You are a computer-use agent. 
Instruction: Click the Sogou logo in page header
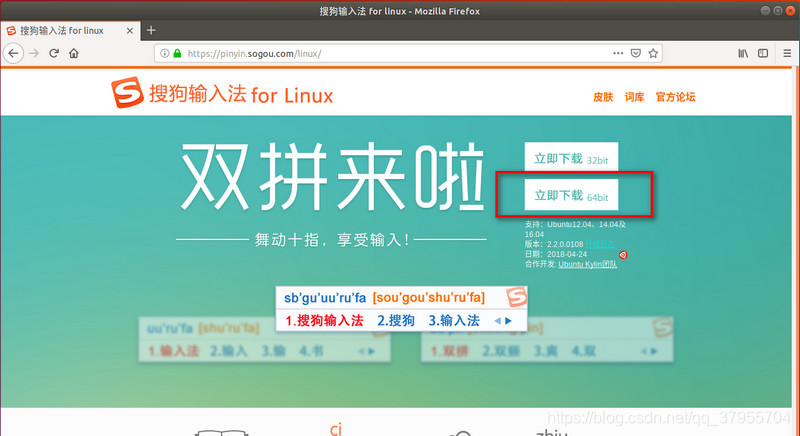click(x=127, y=92)
